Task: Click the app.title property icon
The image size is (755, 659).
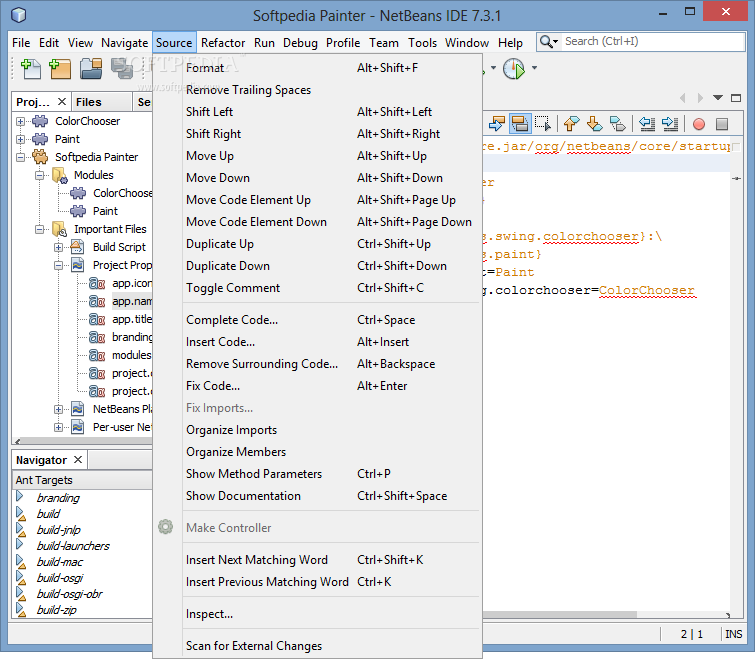Action: pyautogui.click(x=97, y=319)
